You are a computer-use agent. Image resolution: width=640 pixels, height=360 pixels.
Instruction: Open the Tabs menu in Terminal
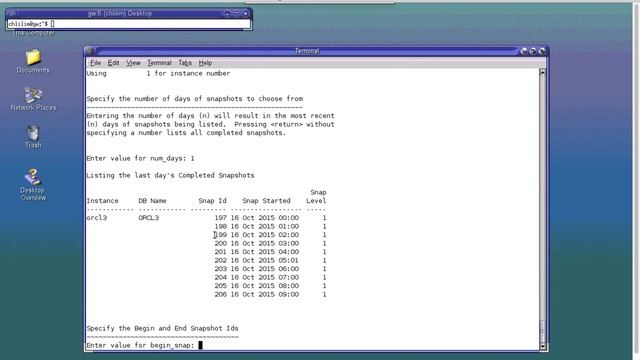185,63
